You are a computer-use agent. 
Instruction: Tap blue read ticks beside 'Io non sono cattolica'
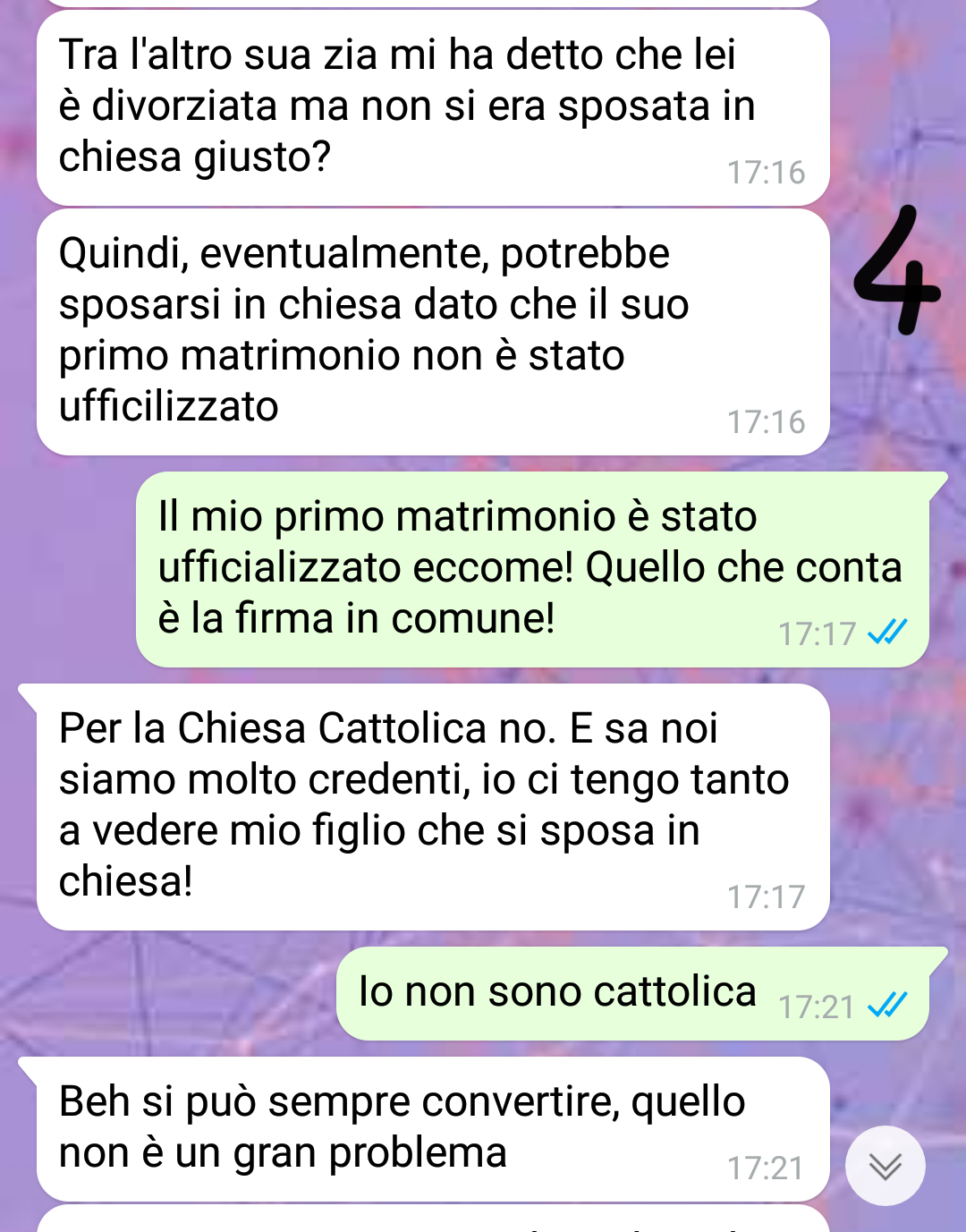click(887, 1006)
